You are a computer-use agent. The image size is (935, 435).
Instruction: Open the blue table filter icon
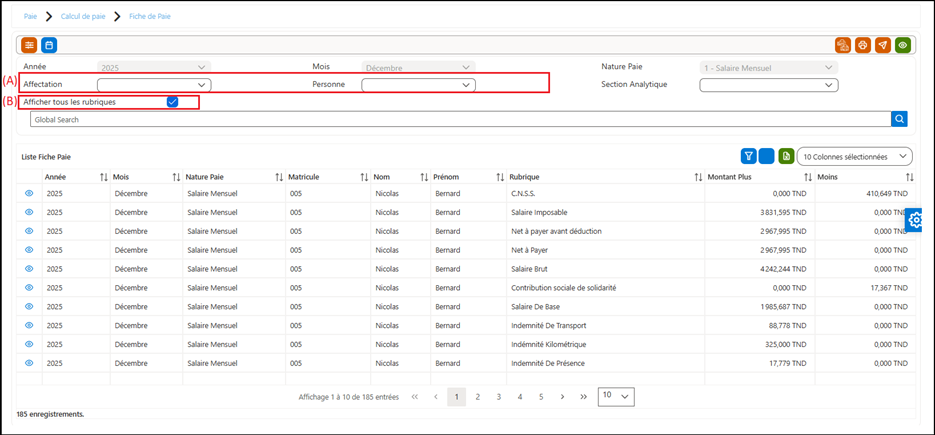[748, 156]
